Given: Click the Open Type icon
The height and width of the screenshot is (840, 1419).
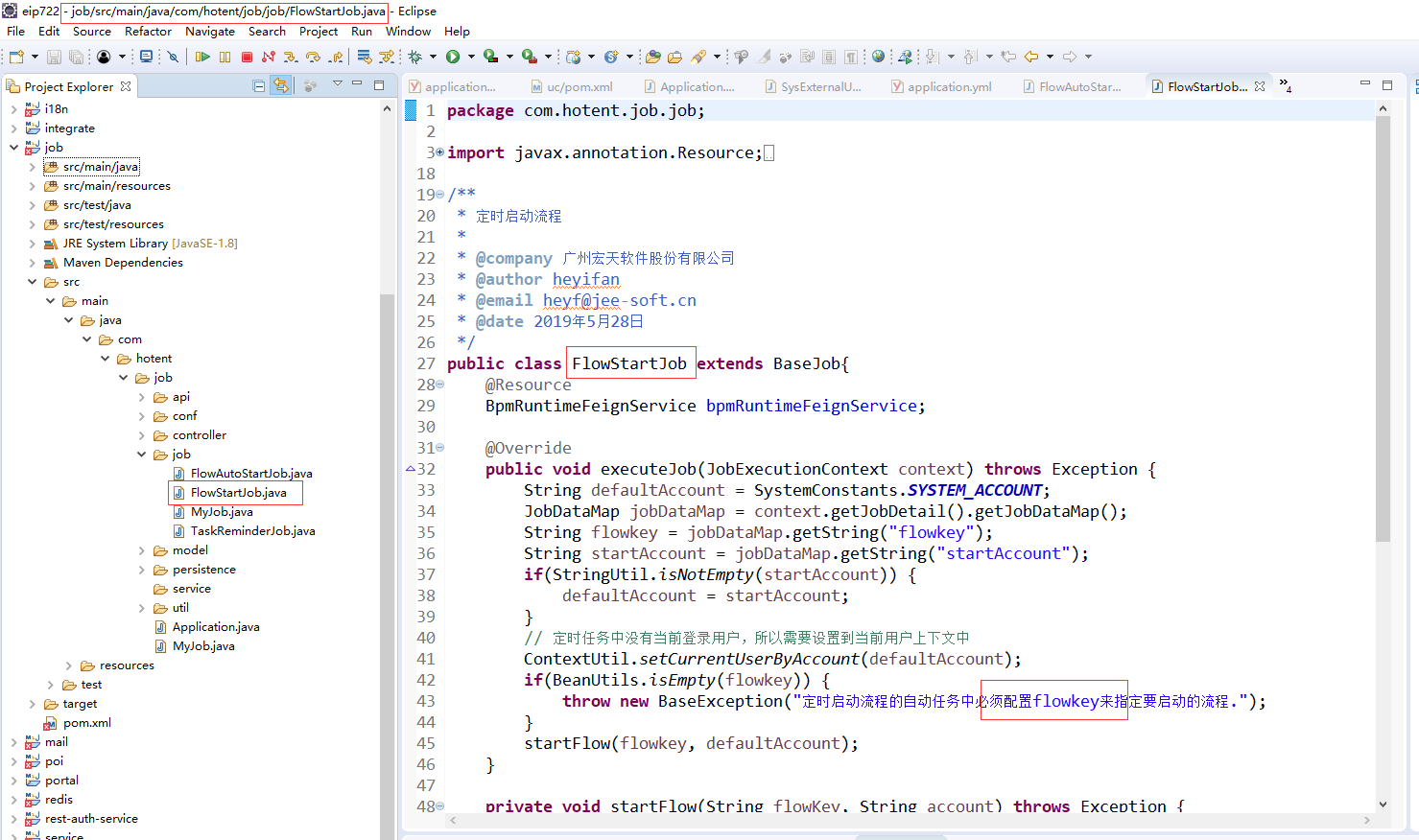Looking at the screenshot, I should click(x=653, y=58).
